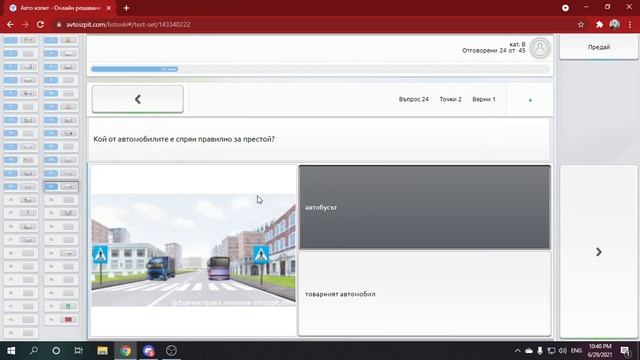Open Discord from taskbar

tap(149, 351)
